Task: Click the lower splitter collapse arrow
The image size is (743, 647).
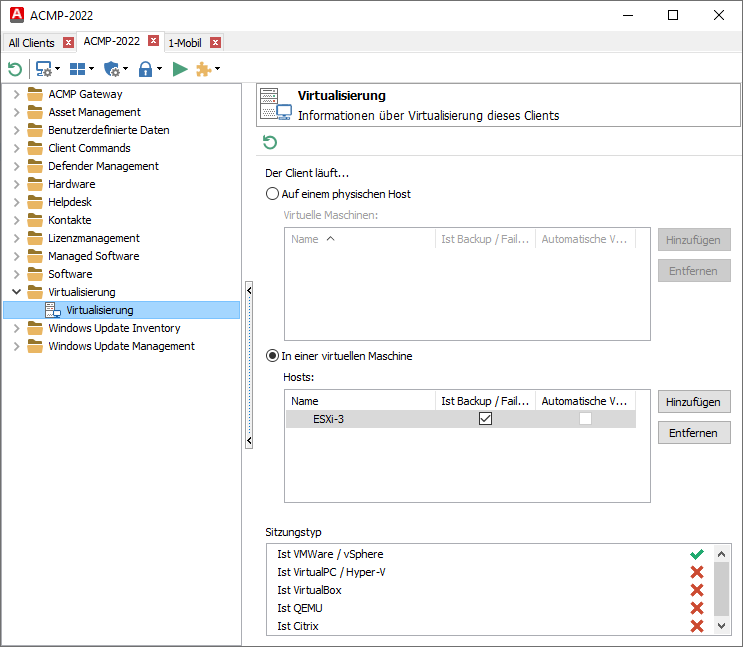Action: [249, 440]
